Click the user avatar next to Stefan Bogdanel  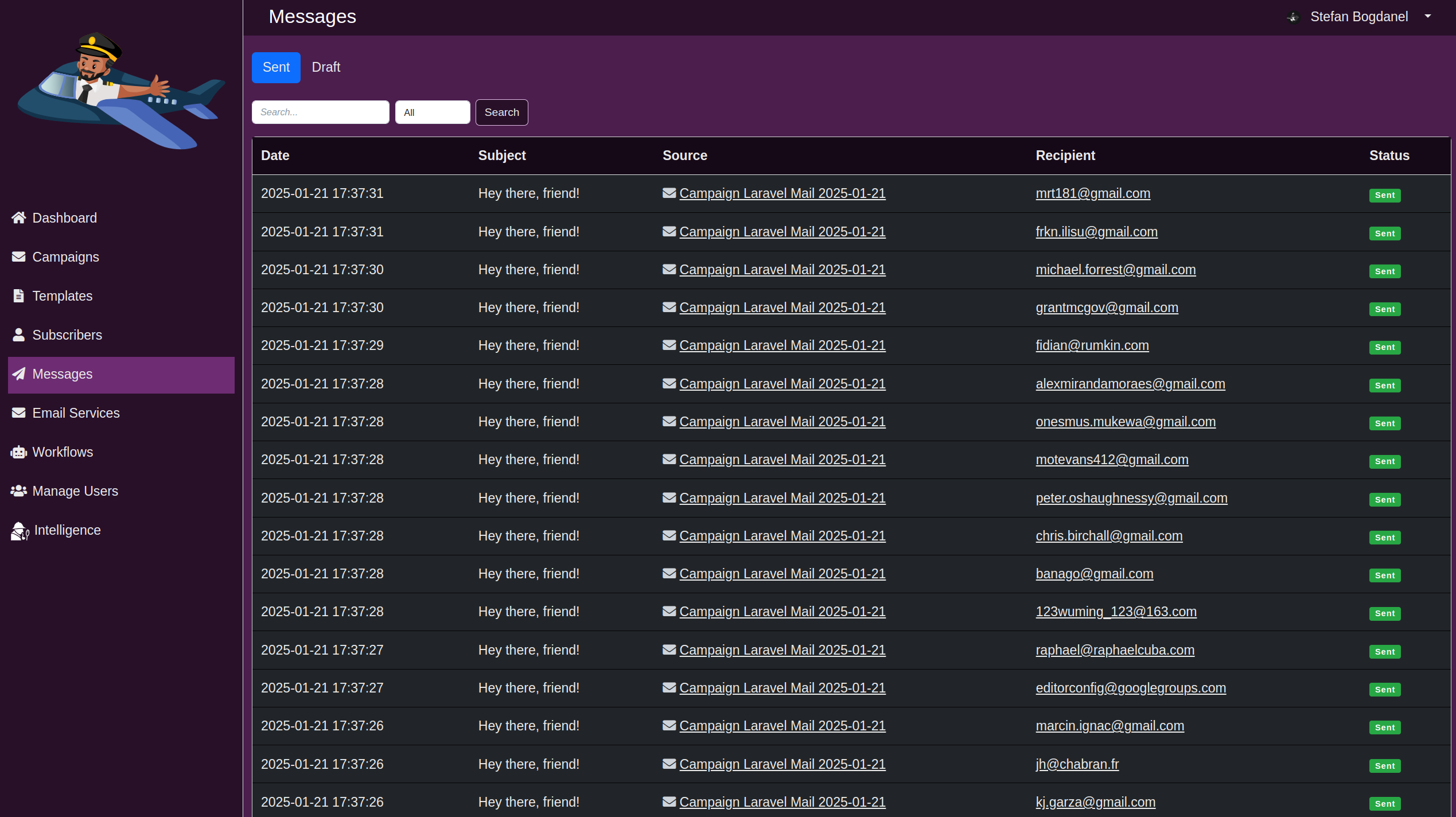[x=1293, y=16]
